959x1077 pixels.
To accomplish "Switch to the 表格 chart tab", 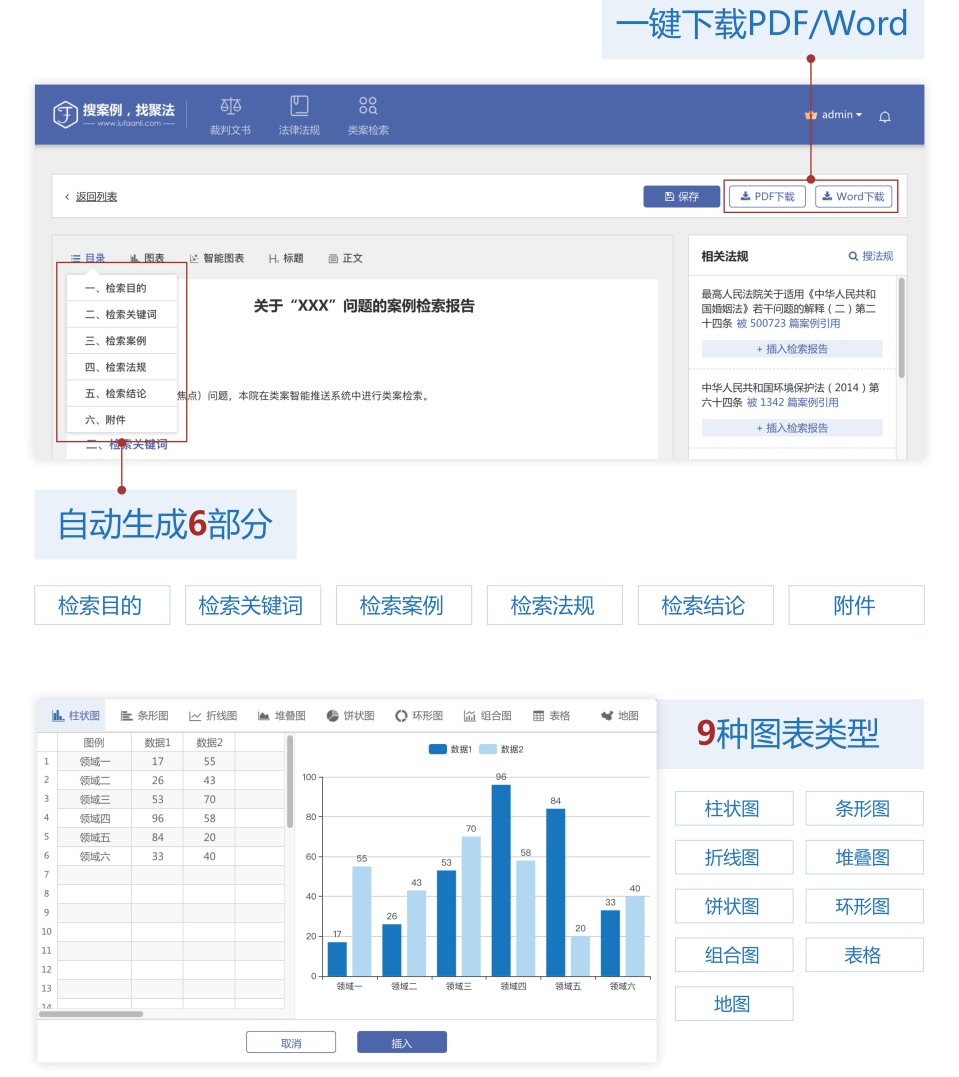I will tap(552, 716).
